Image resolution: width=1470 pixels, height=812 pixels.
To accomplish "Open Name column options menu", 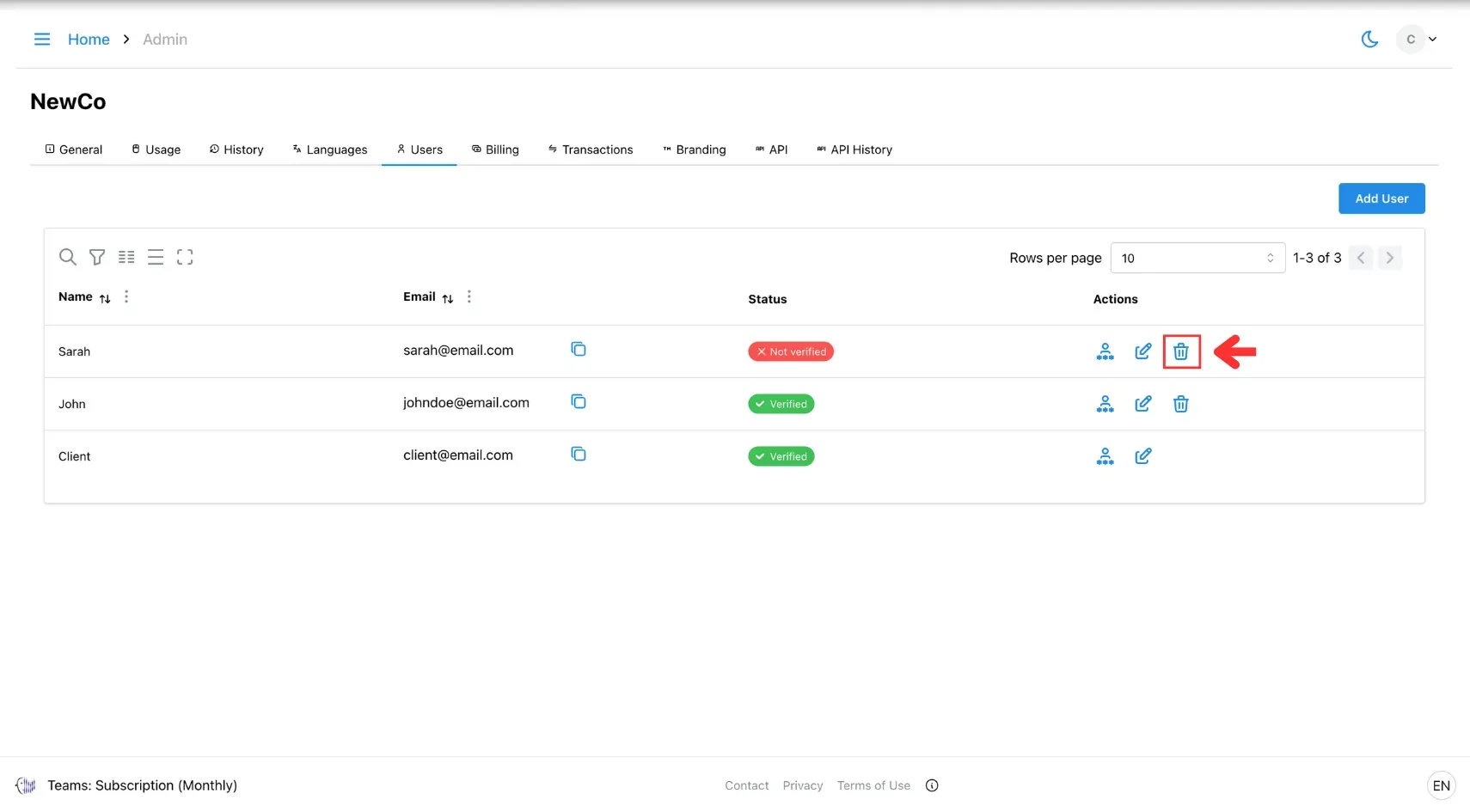I will (126, 296).
